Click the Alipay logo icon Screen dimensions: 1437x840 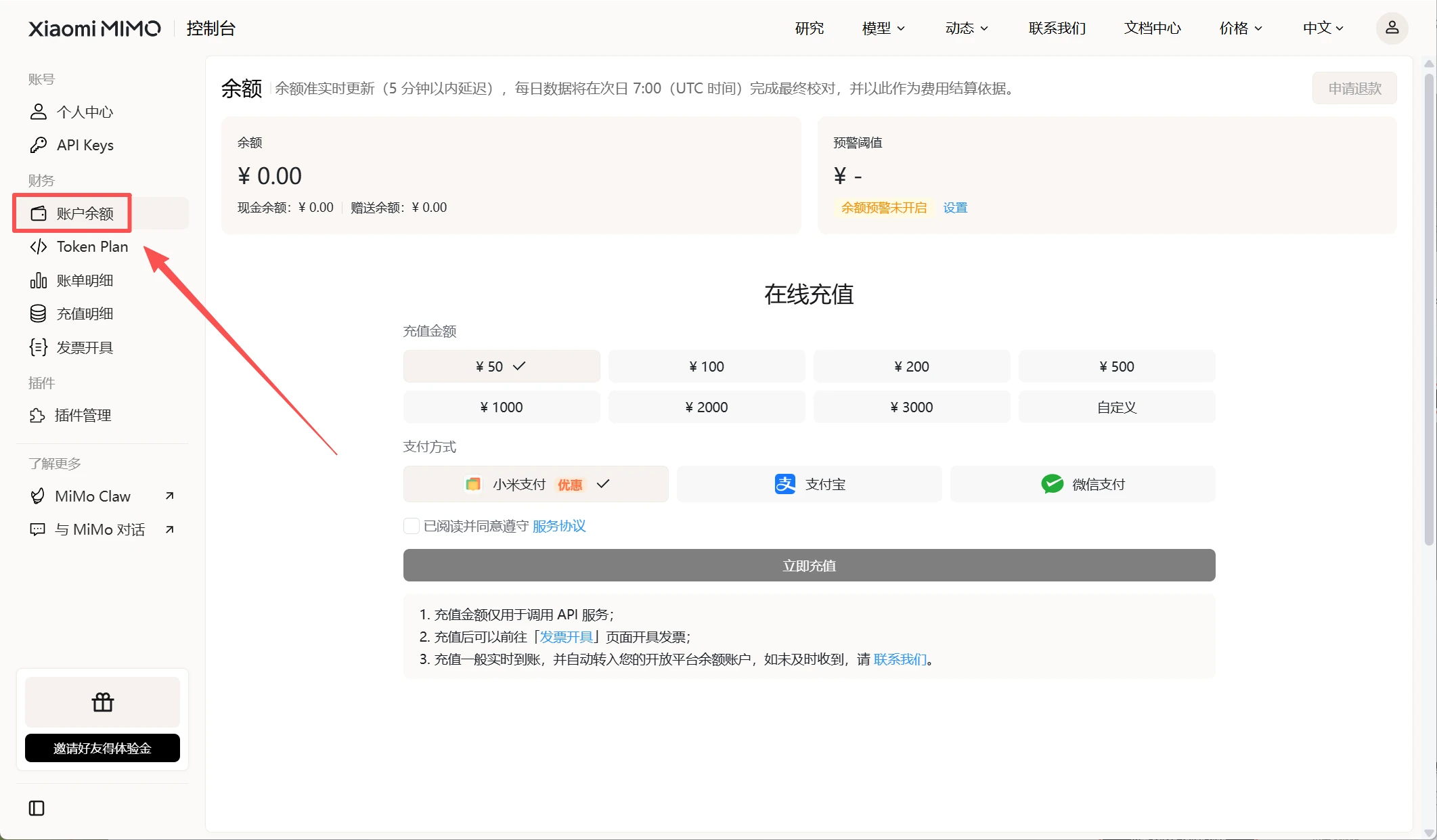[785, 484]
